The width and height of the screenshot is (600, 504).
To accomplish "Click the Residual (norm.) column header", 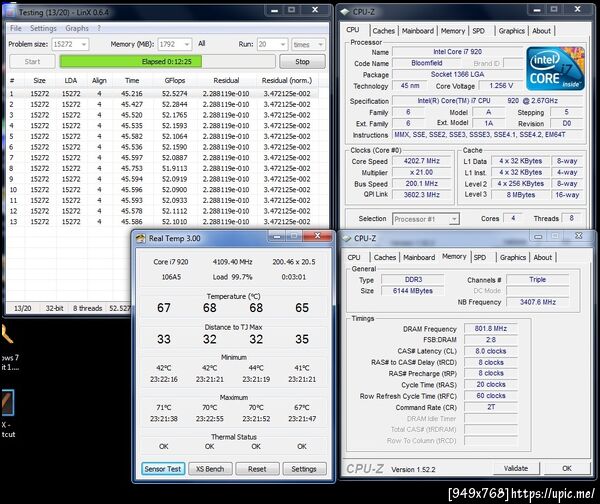I will coord(287,81).
